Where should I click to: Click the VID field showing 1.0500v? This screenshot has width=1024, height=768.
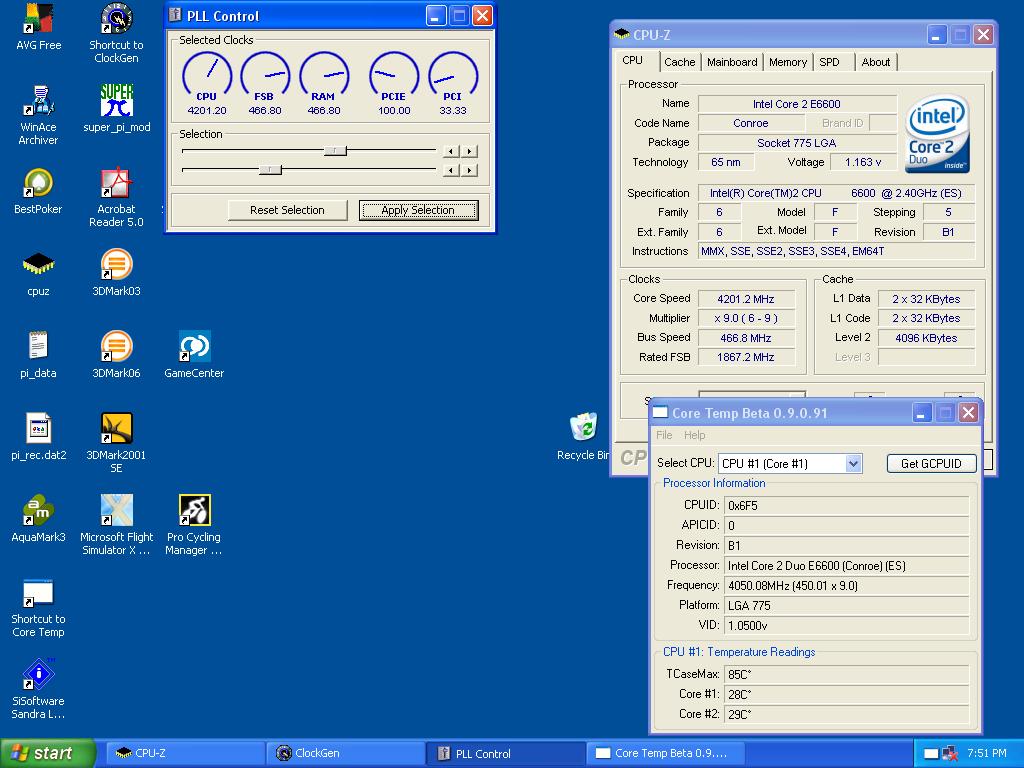[846, 626]
